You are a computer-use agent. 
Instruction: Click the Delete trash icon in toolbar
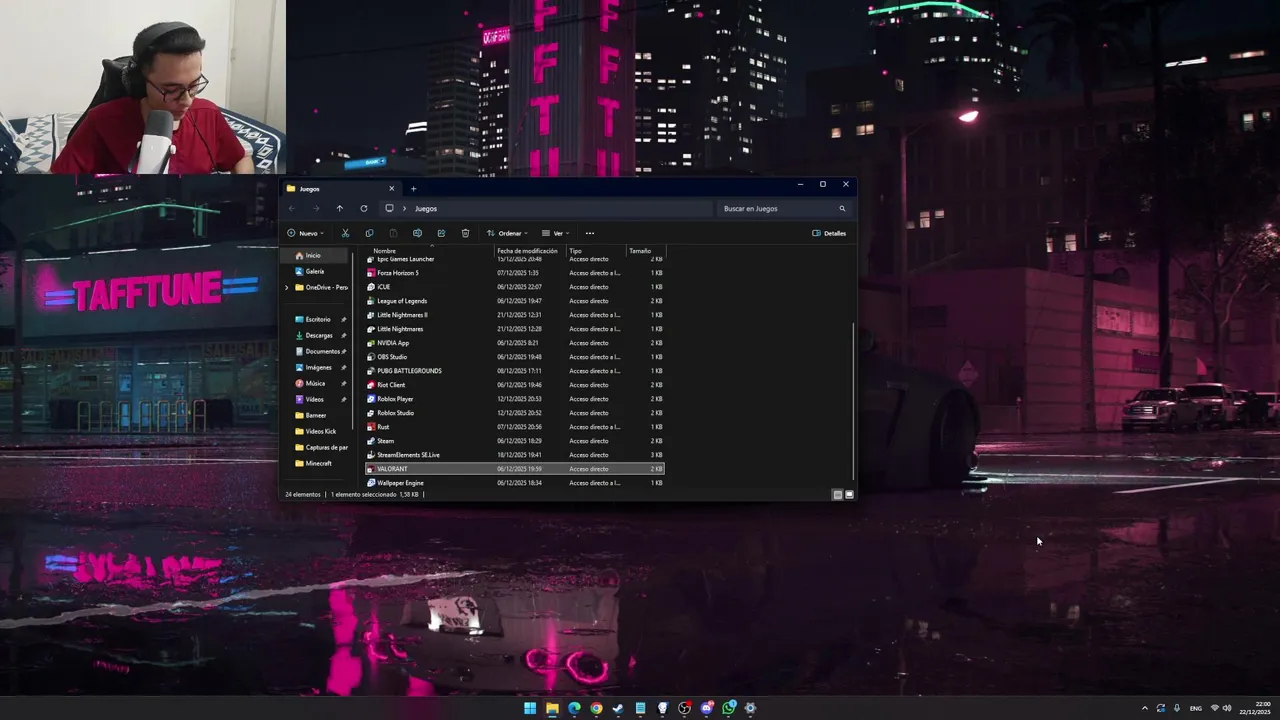pos(465,233)
